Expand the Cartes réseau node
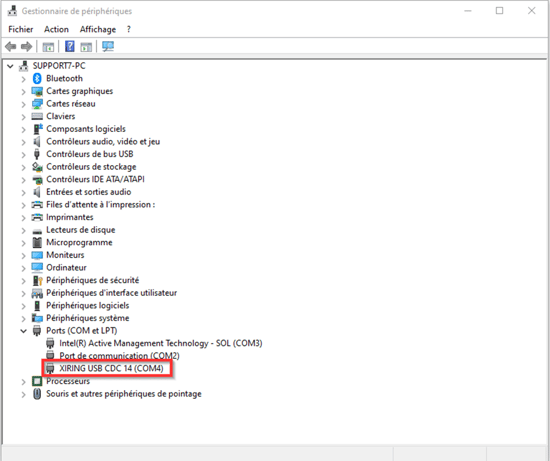The image size is (550, 461). click(24, 104)
